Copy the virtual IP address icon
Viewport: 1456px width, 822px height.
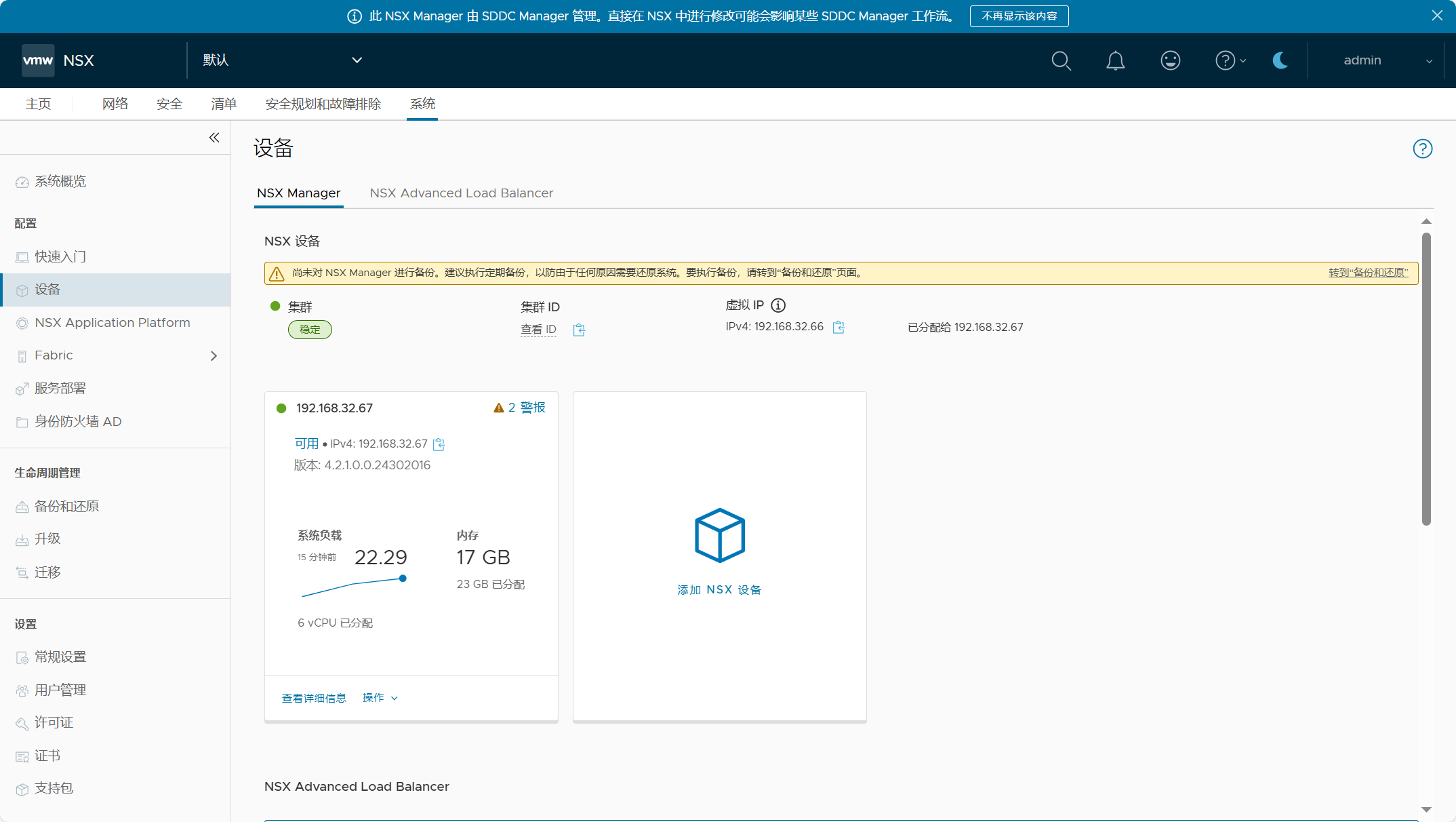838,328
